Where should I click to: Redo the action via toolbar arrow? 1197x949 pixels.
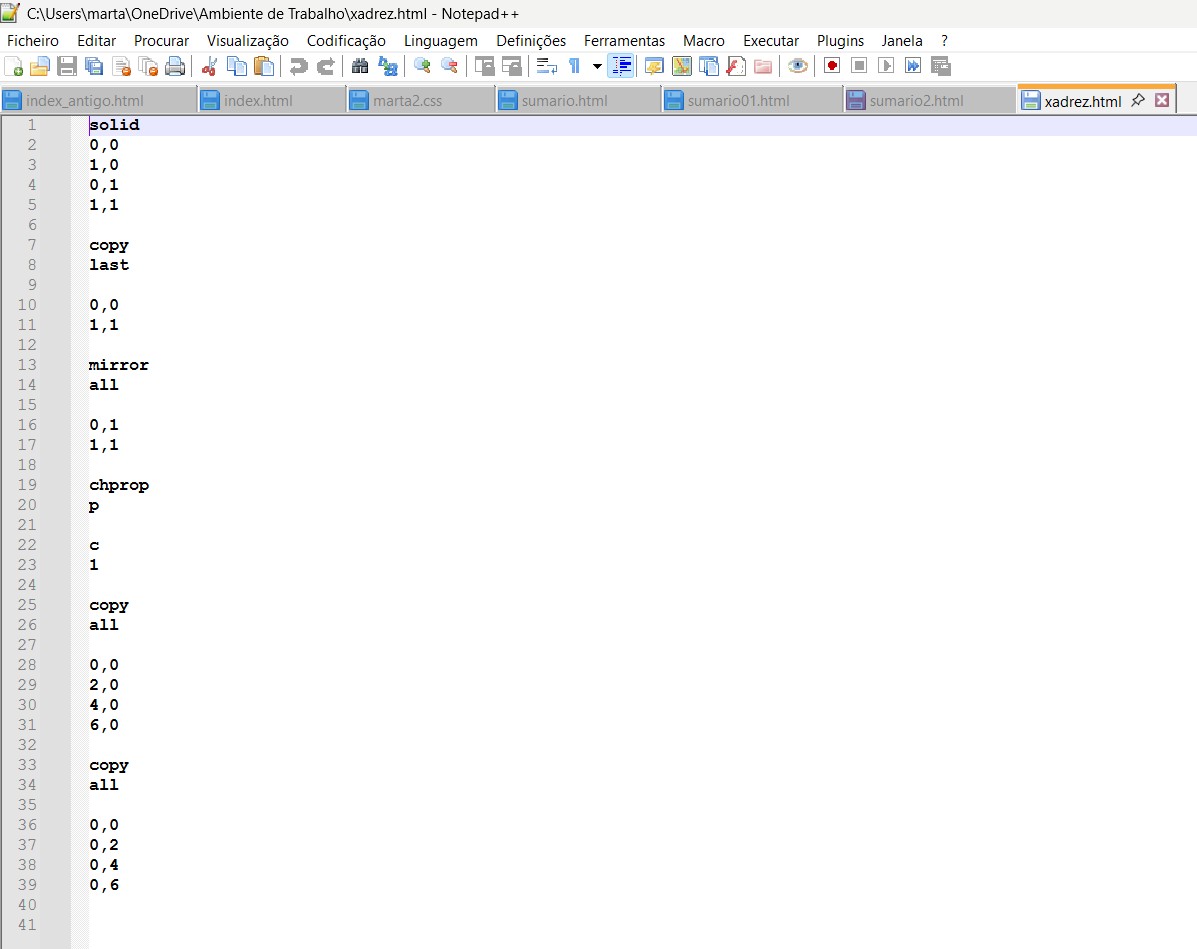point(325,66)
